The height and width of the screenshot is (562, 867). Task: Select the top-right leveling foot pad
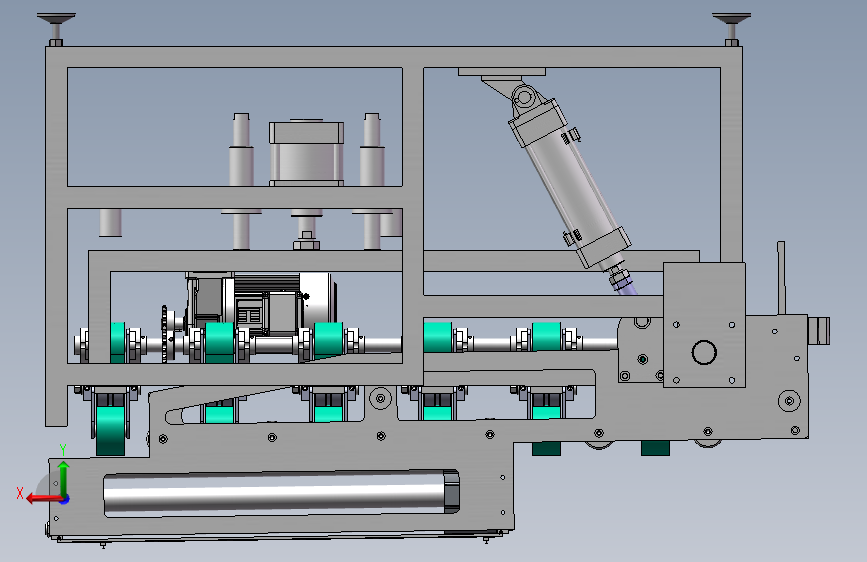(731, 19)
